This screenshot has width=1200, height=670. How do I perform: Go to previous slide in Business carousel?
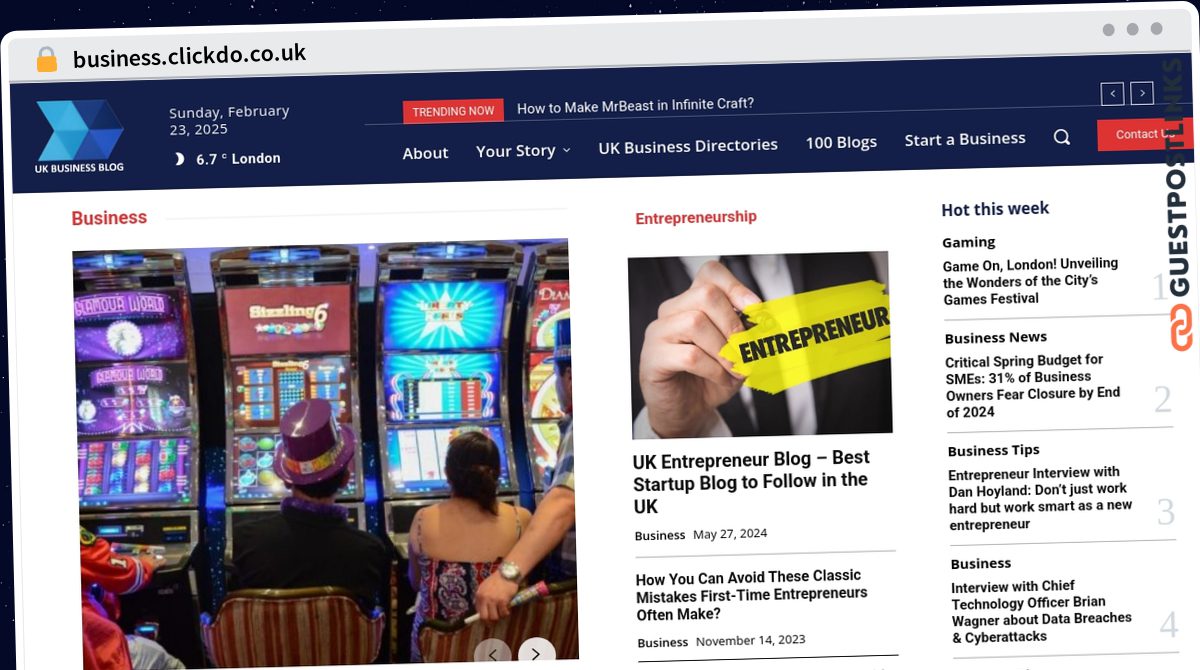tap(492, 655)
